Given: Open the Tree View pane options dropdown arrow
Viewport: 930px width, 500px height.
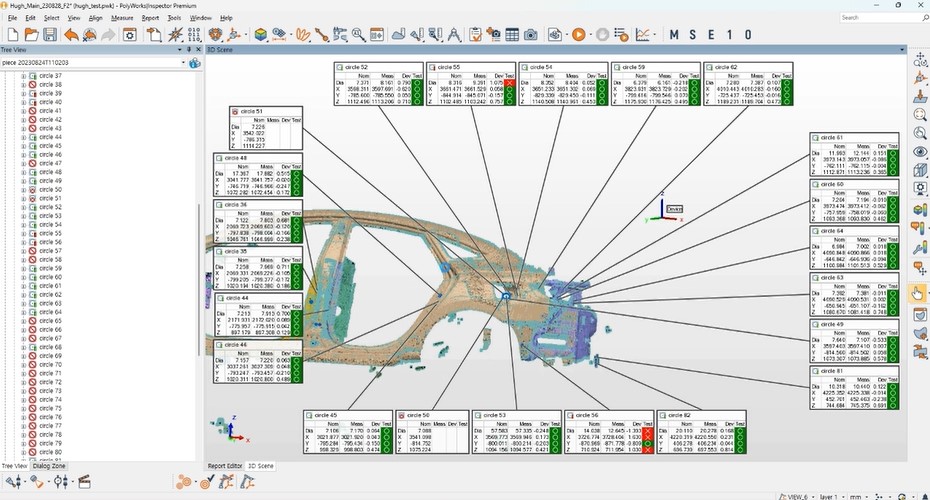Looking at the screenshot, I should [x=181, y=50].
